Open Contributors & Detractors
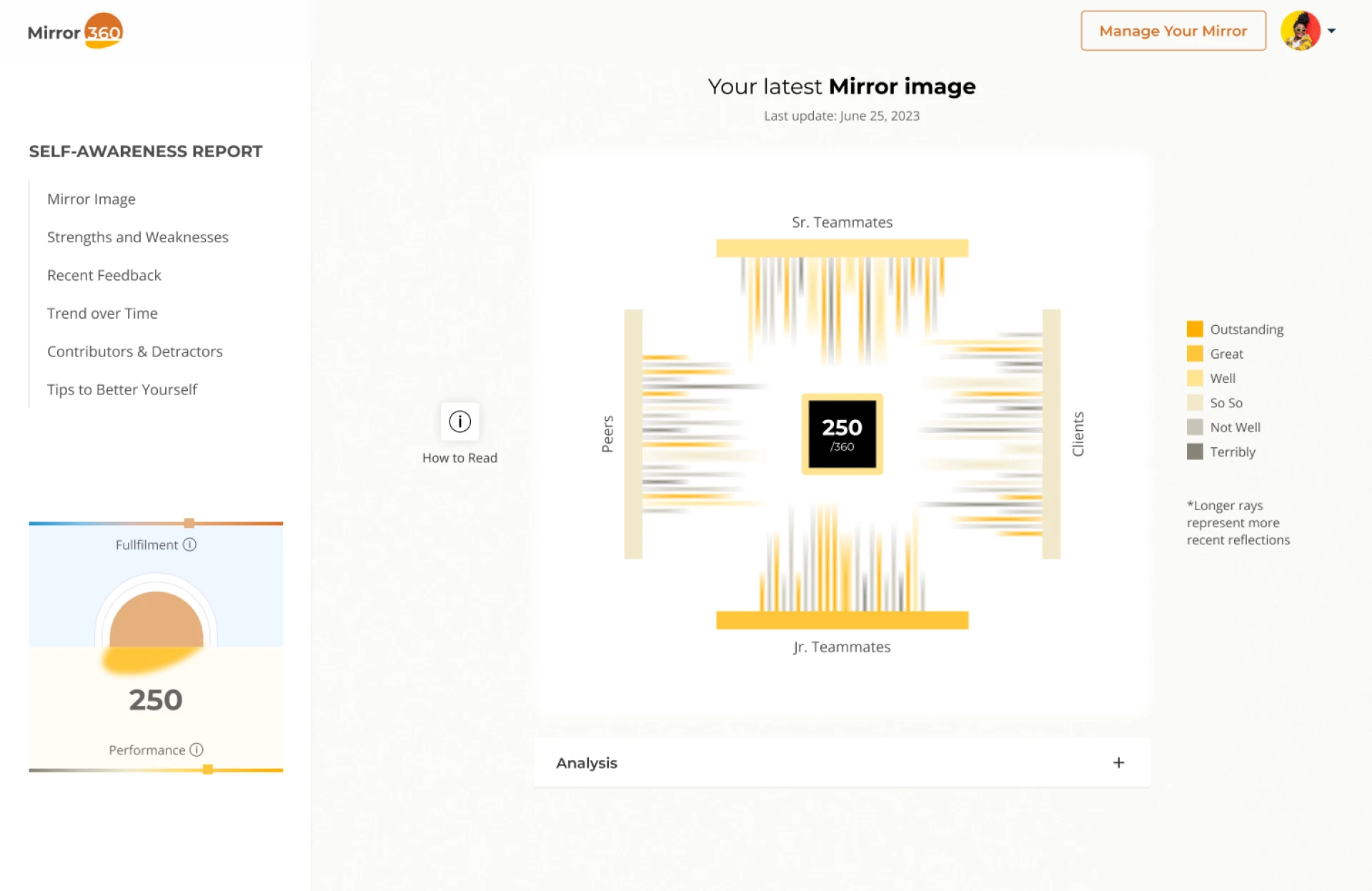Viewport: 1372px width, 891px height. pyautogui.click(x=134, y=352)
